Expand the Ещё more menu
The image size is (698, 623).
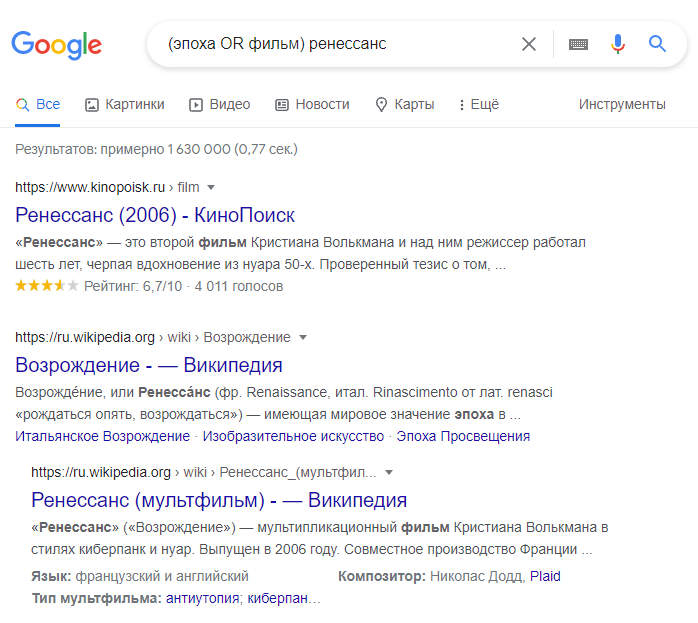pyautogui.click(x=479, y=105)
